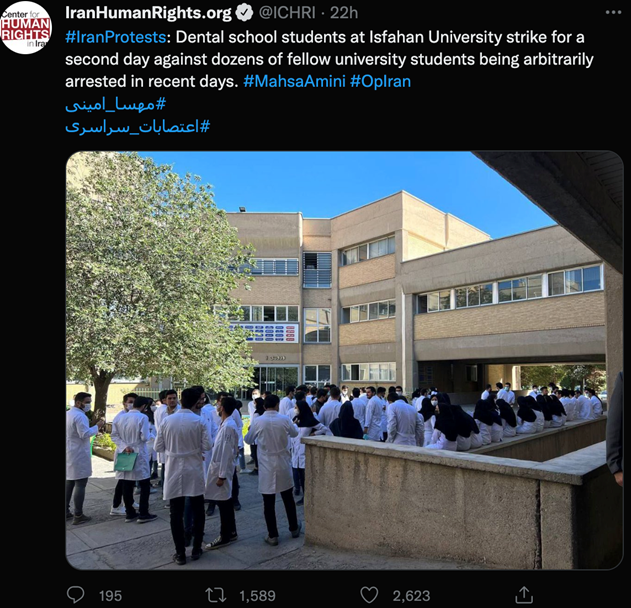Click the Persian hashtag #مهسا_امینی
631x608 pixels.
[x=115, y=105]
